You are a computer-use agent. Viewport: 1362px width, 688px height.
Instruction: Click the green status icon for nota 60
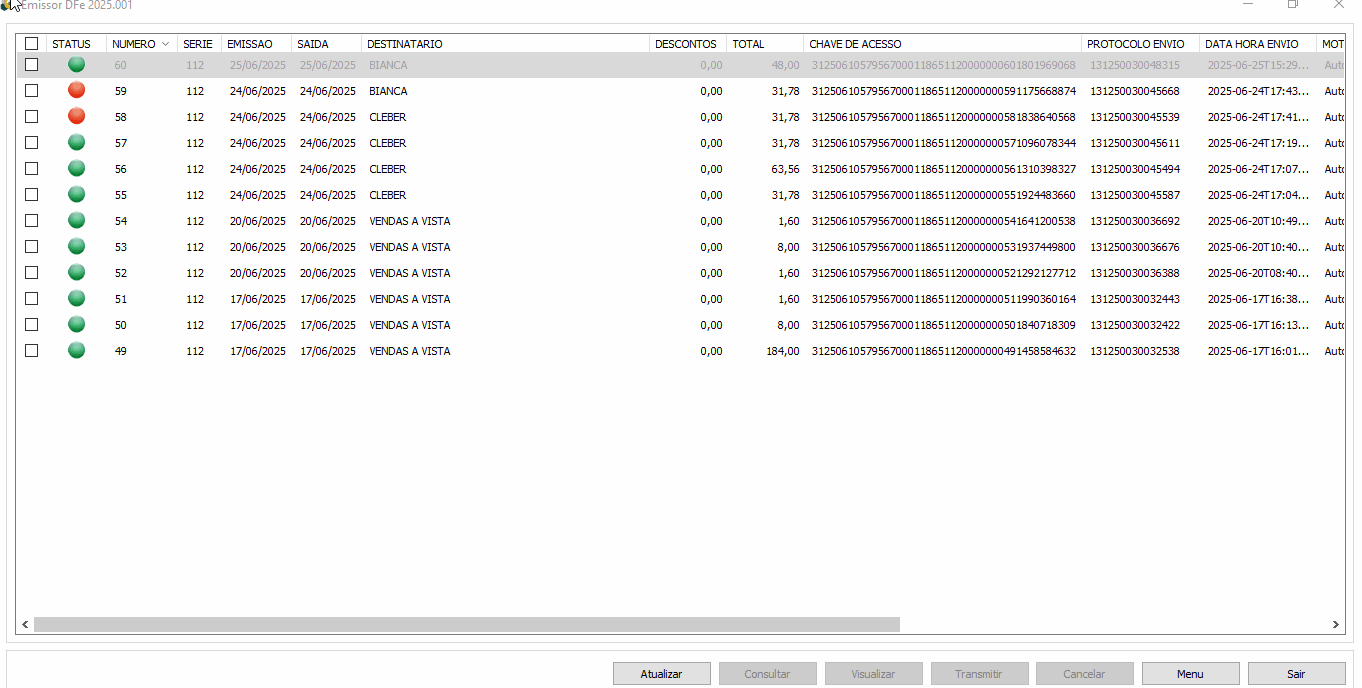tap(76, 64)
